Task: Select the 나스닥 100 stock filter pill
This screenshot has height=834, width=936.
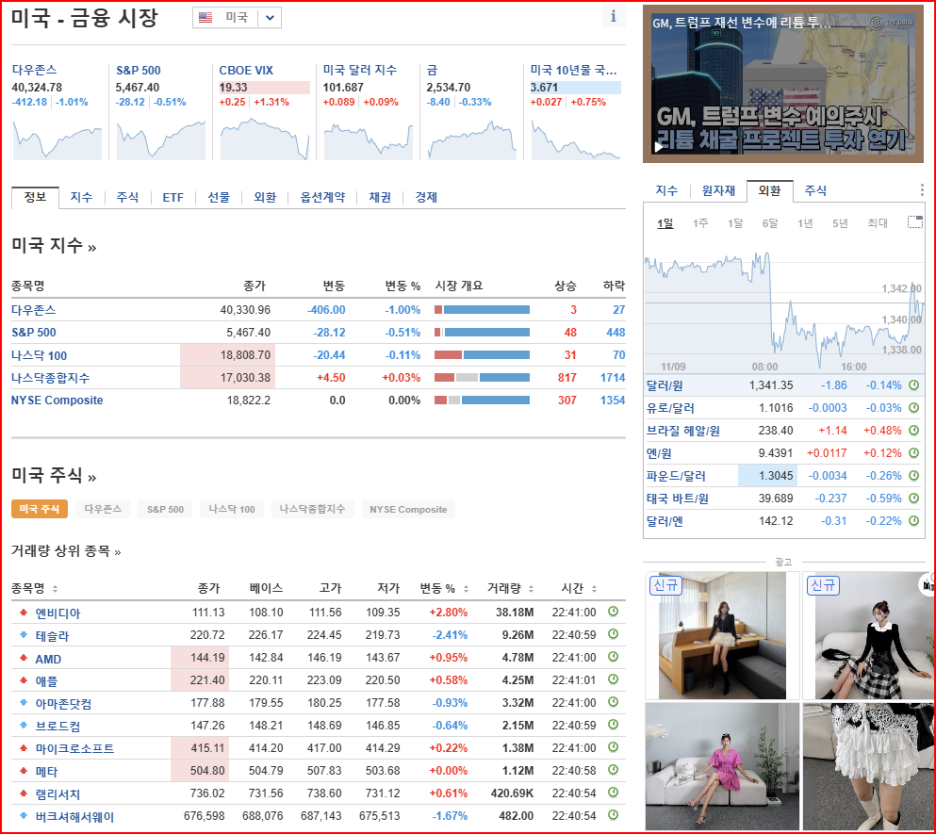Action: (232, 509)
